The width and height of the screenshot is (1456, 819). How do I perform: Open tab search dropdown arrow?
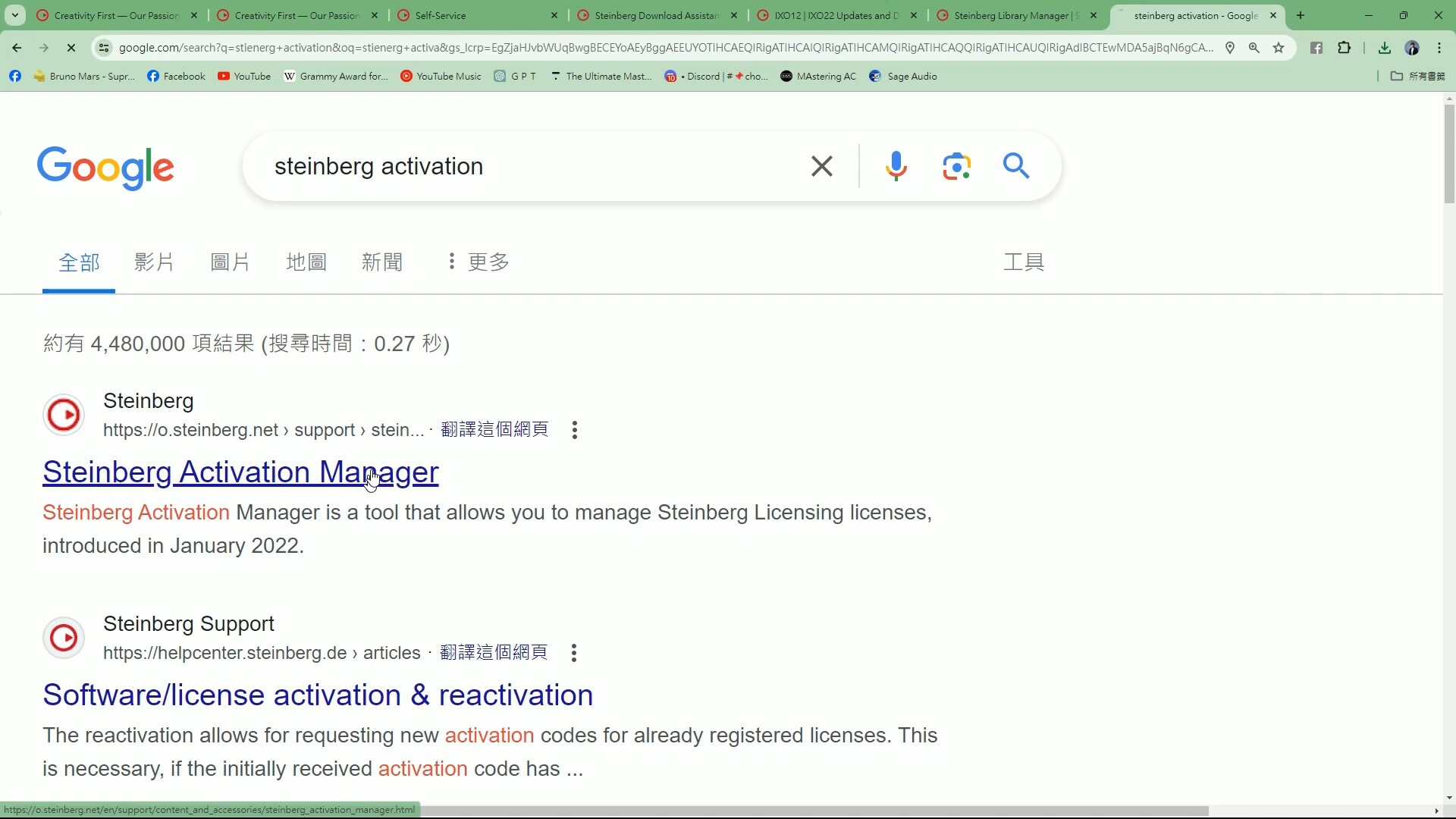[15, 15]
